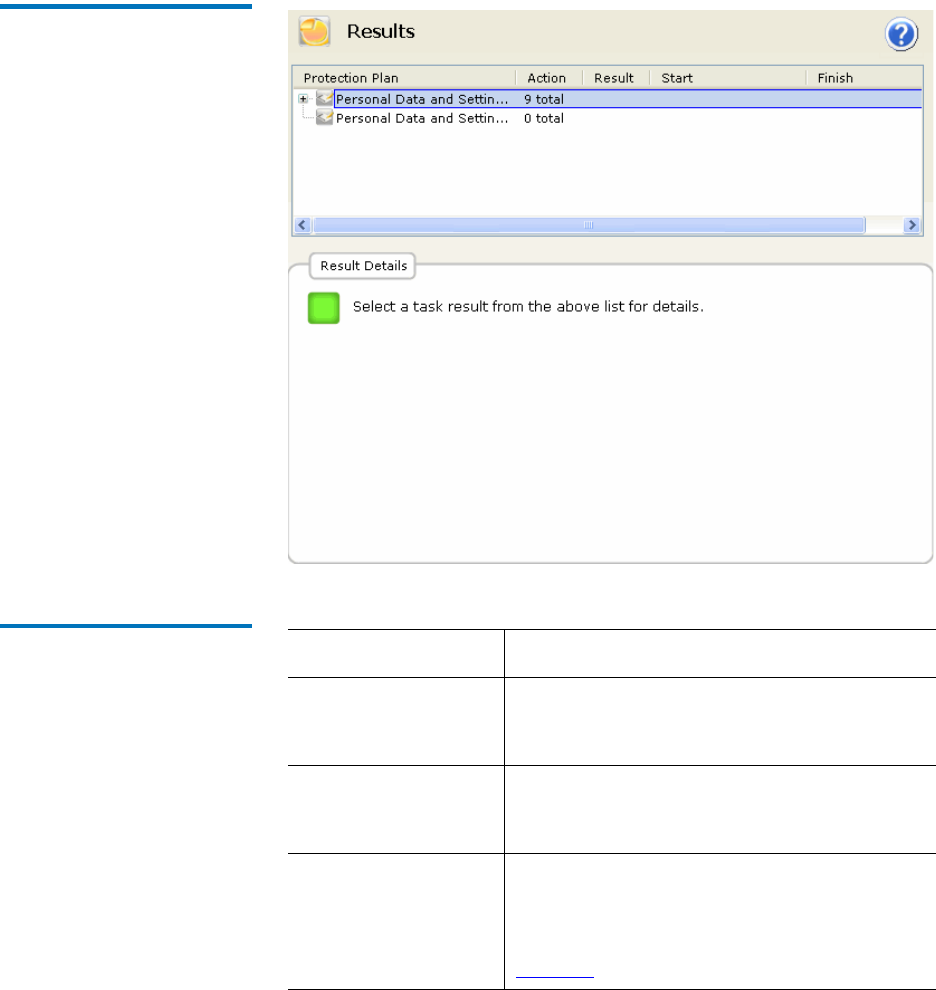Image resolution: width=936 pixels, height=990 pixels.
Task: Sort by the Result column header
Action: (x=616, y=78)
